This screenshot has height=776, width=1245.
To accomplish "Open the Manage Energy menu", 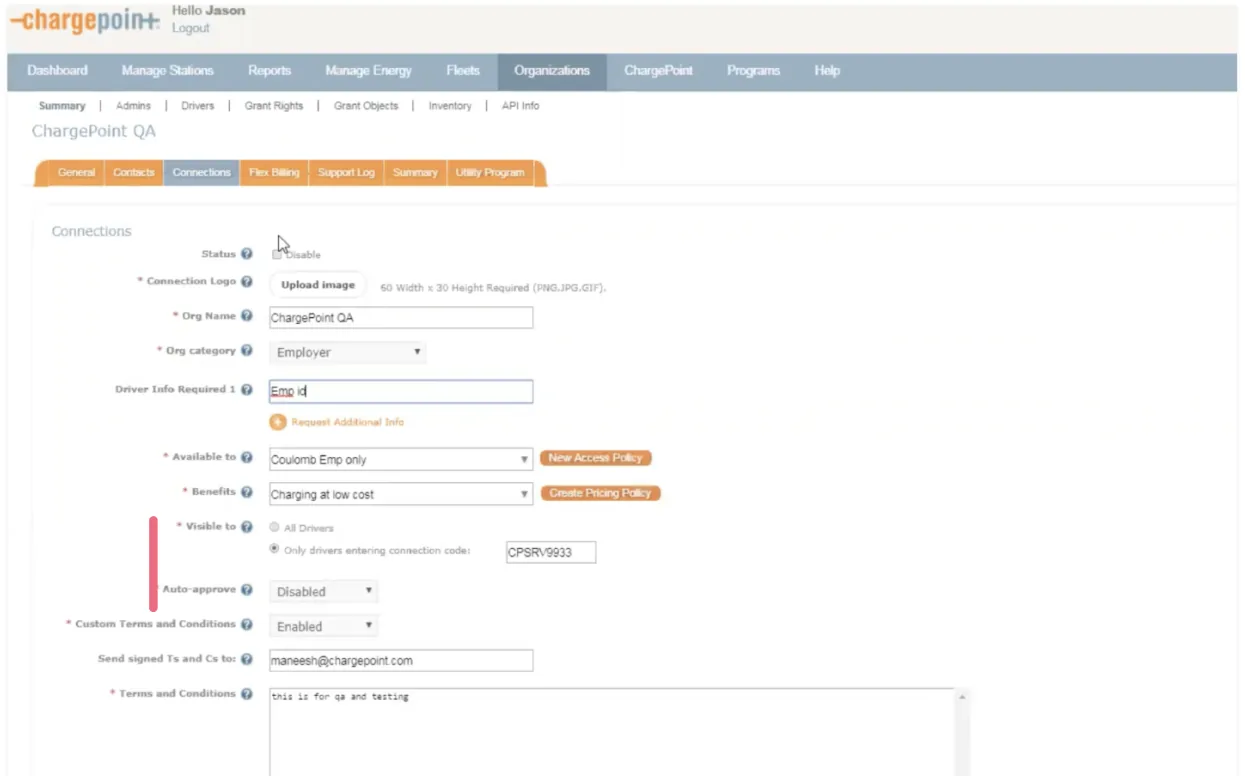I will pos(368,71).
